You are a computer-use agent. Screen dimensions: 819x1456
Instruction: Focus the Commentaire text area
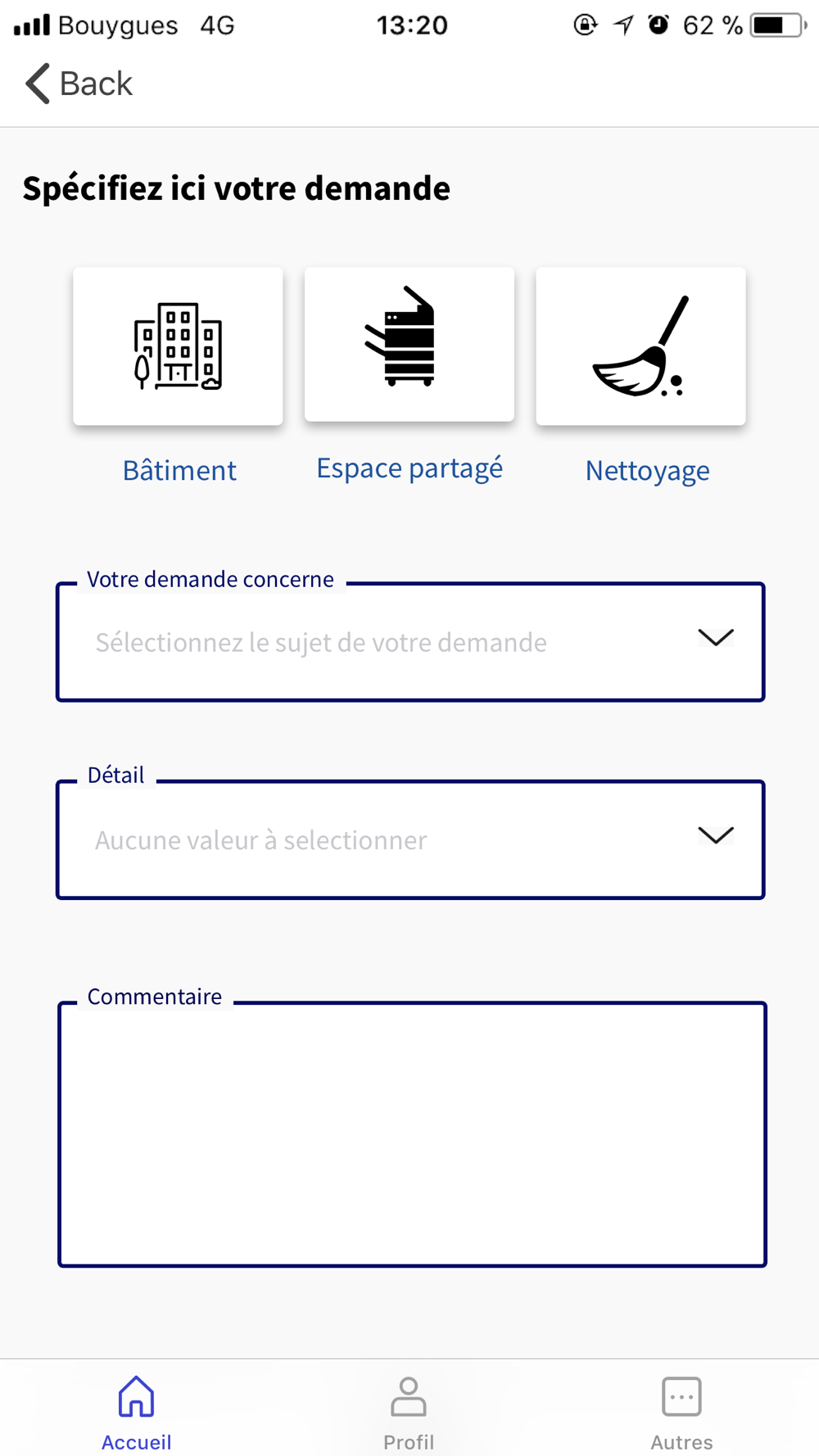point(412,1134)
